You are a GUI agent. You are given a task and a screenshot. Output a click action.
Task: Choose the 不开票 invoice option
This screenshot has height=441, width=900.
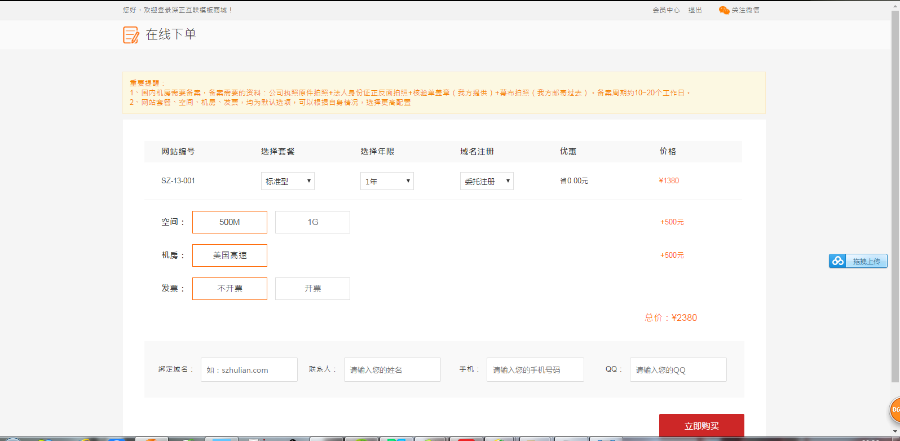coord(230,288)
